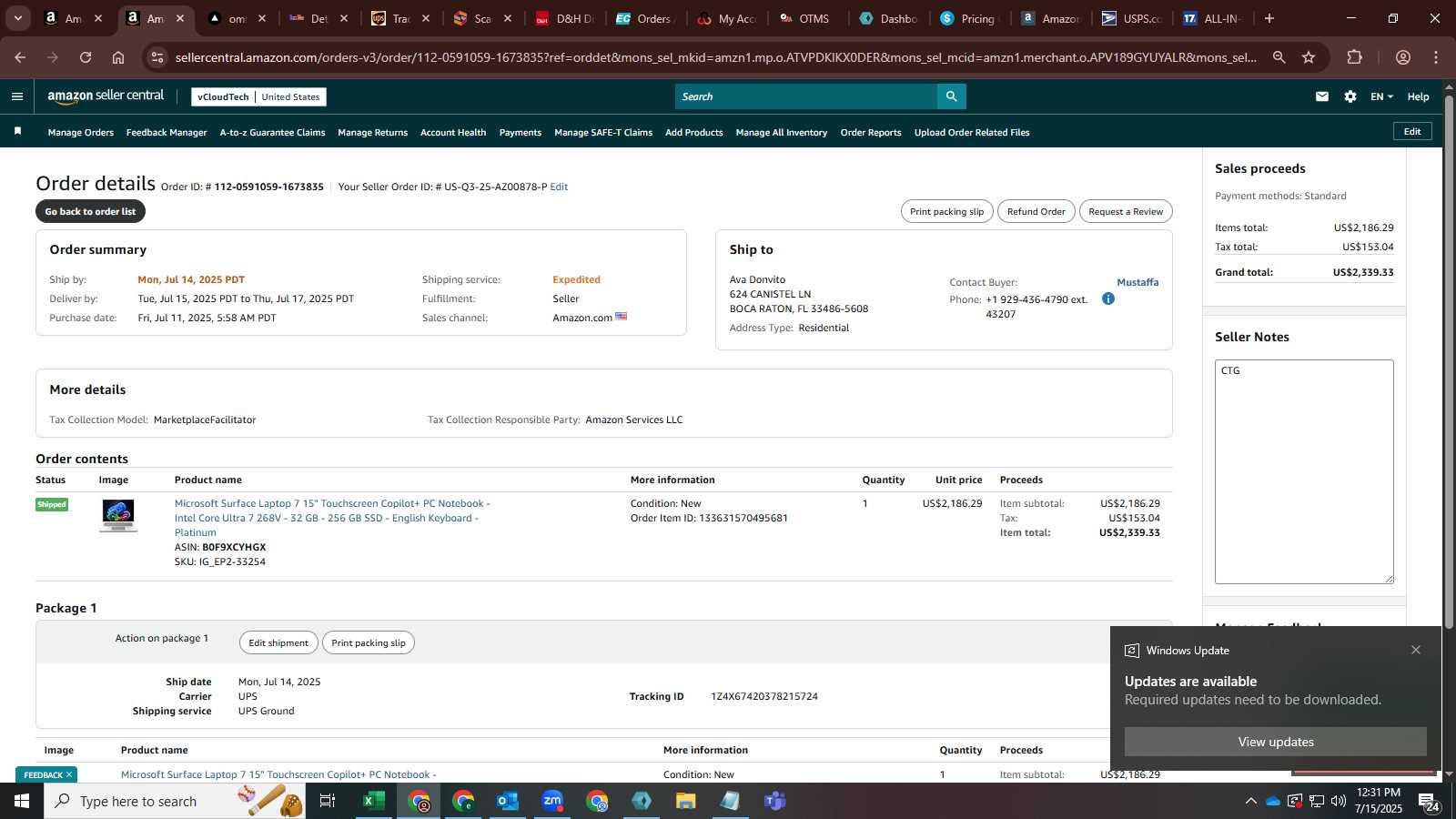Expand the tab search dropdown arrow
This screenshot has height=819, width=1456.
coord(17,18)
